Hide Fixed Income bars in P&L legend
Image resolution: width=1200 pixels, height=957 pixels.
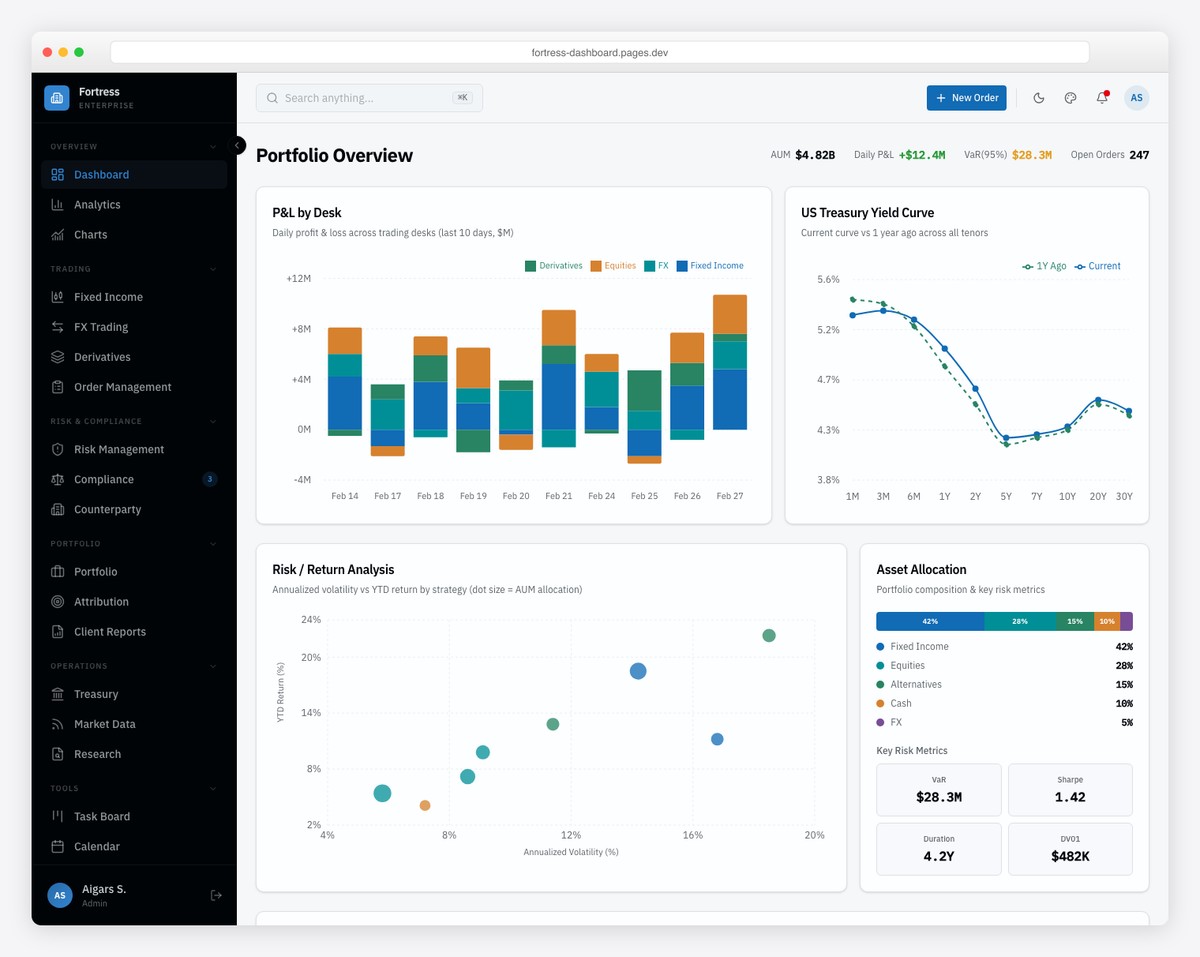(x=709, y=265)
